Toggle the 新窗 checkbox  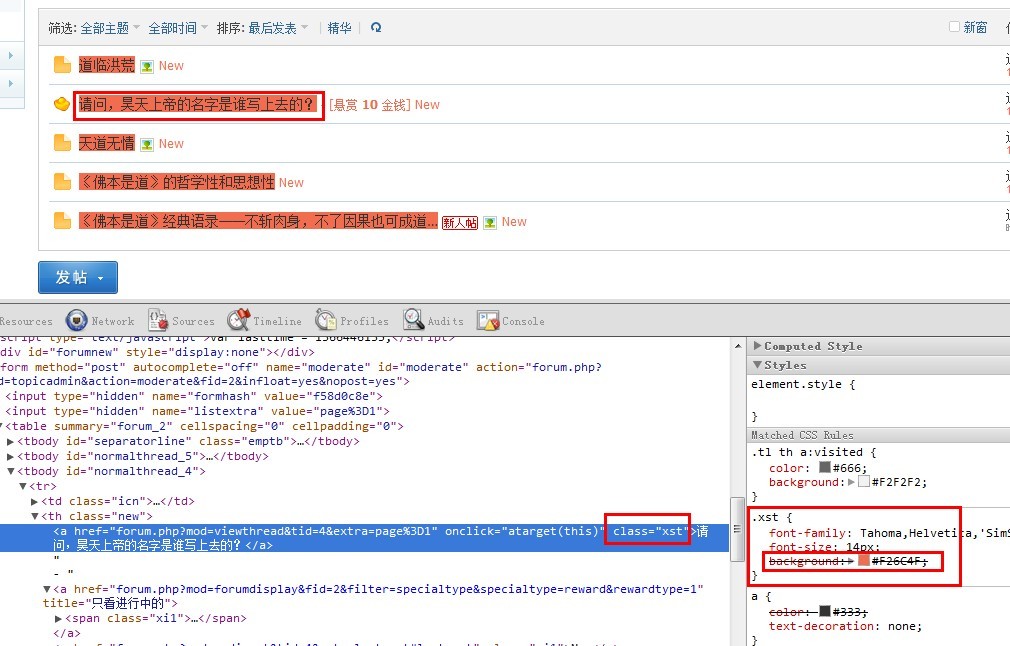tap(955, 26)
